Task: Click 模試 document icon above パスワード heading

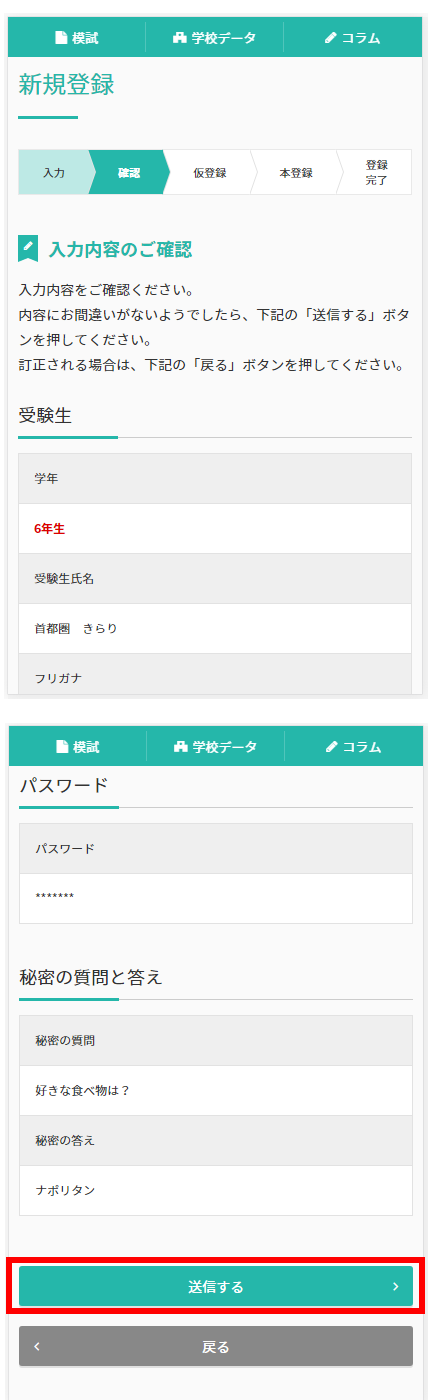Action: pos(62,747)
